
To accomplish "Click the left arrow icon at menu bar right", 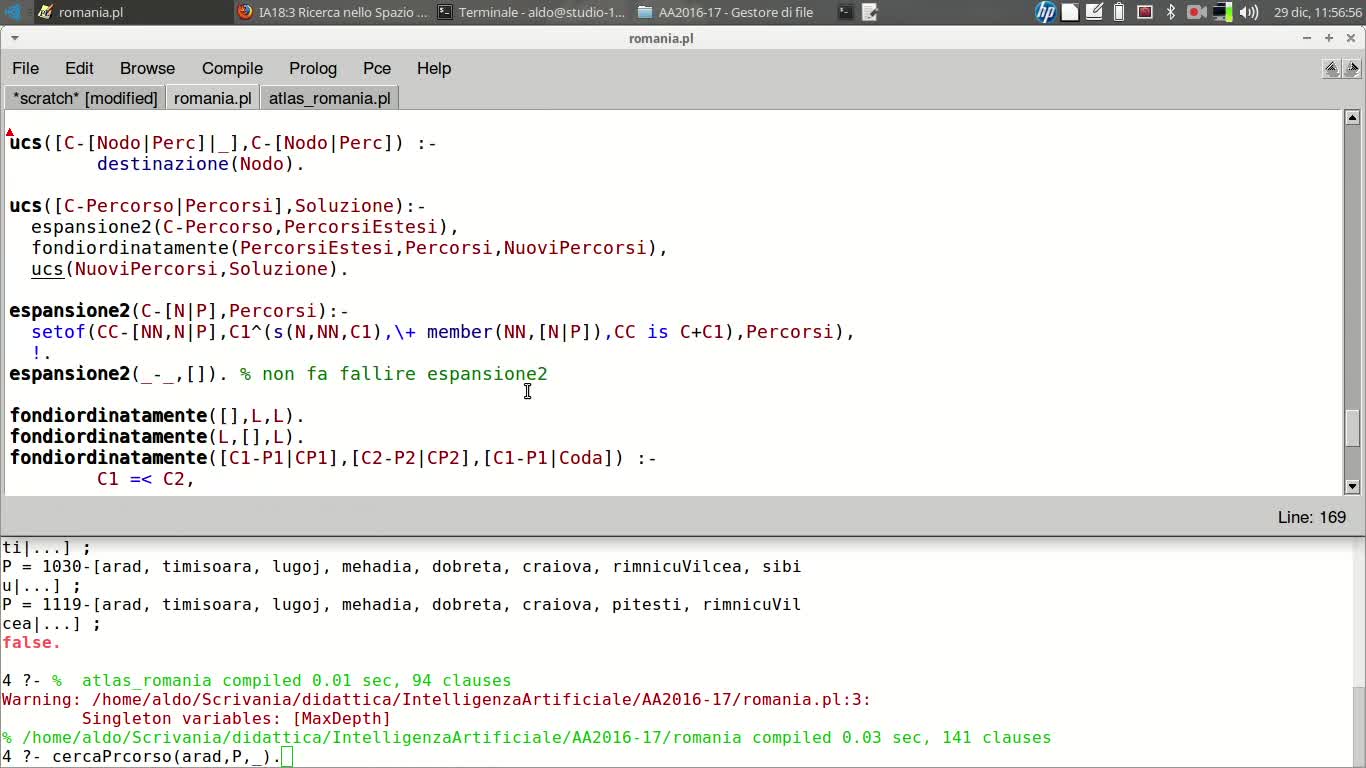I will click(x=1331, y=69).
